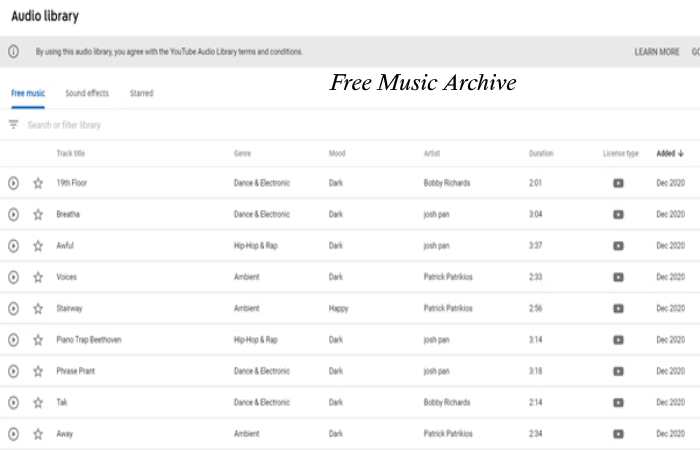Sort by the Added column arrow
The width and height of the screenshot is (700, 450).
[x=681, y=154]
